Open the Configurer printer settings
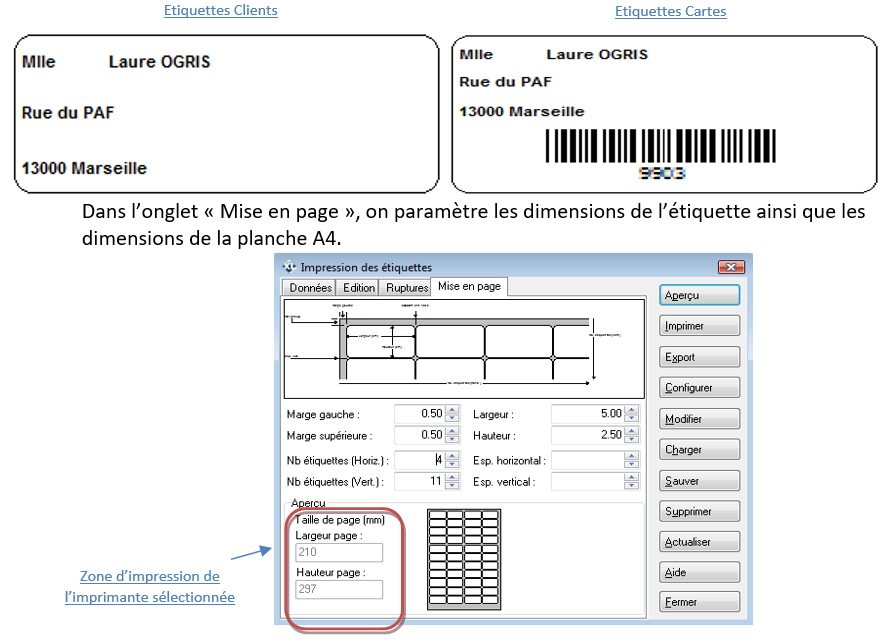 pyautogui.click(x=699, y=387)
